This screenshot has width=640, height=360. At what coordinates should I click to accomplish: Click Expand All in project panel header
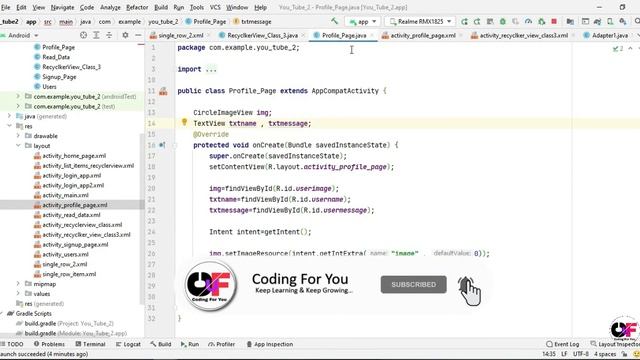[x=96, y=36]
